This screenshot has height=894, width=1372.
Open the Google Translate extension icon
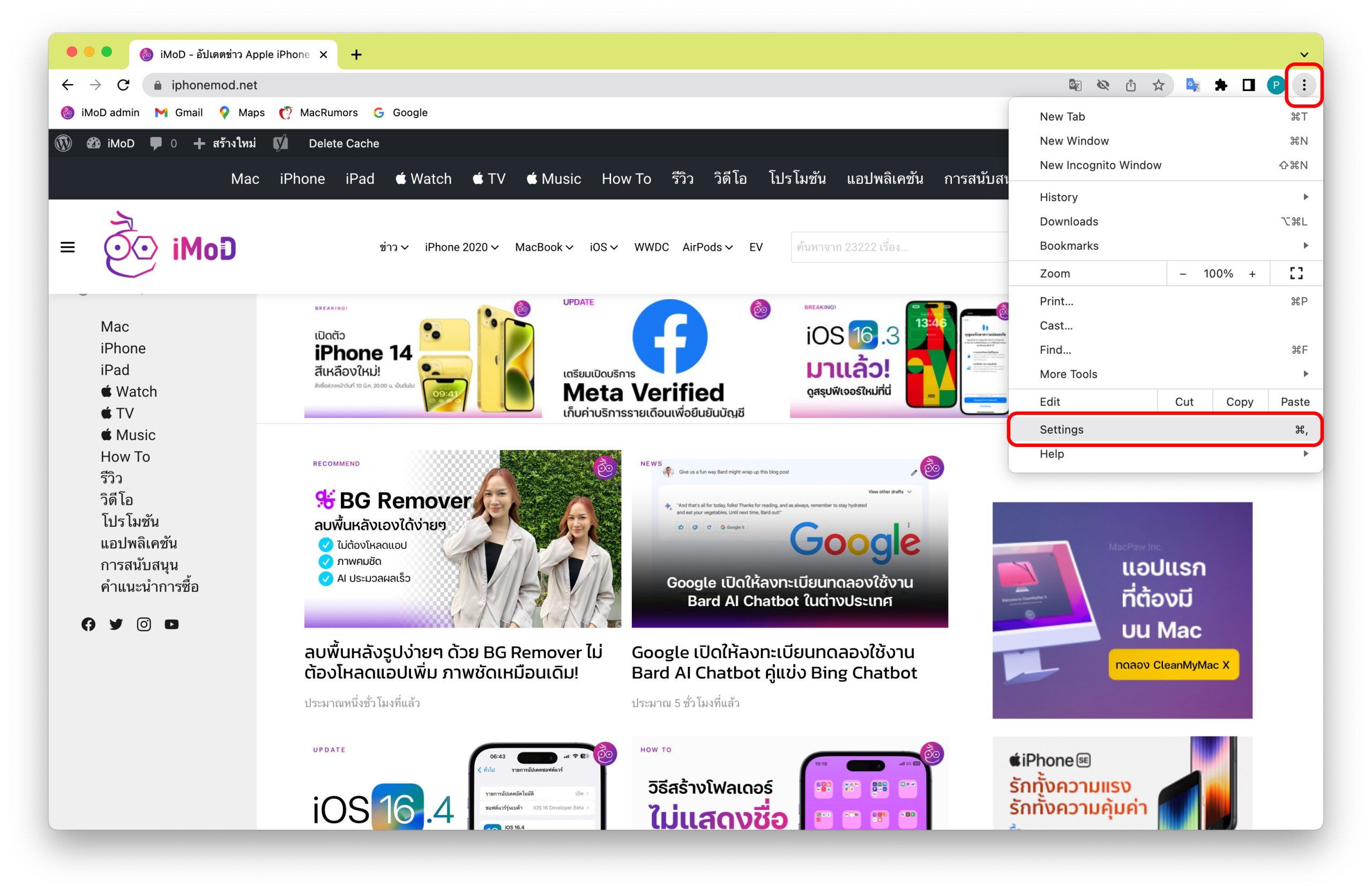pyautogui.click(x=1192, y=85)
